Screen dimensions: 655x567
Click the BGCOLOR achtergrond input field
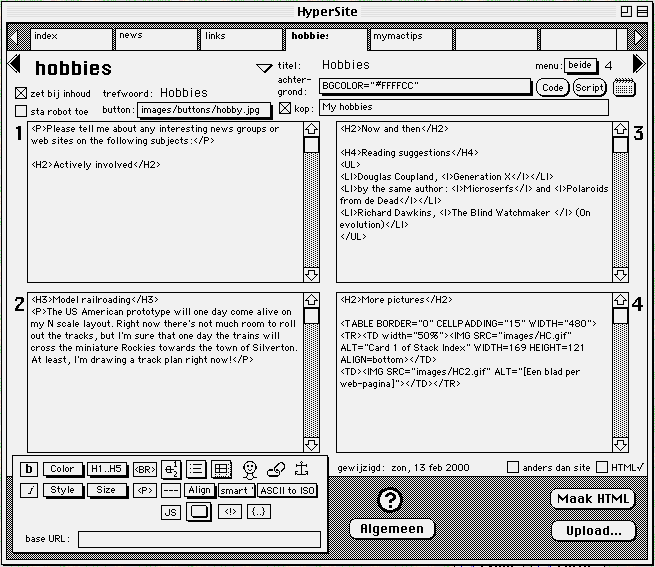coord(425,86)
